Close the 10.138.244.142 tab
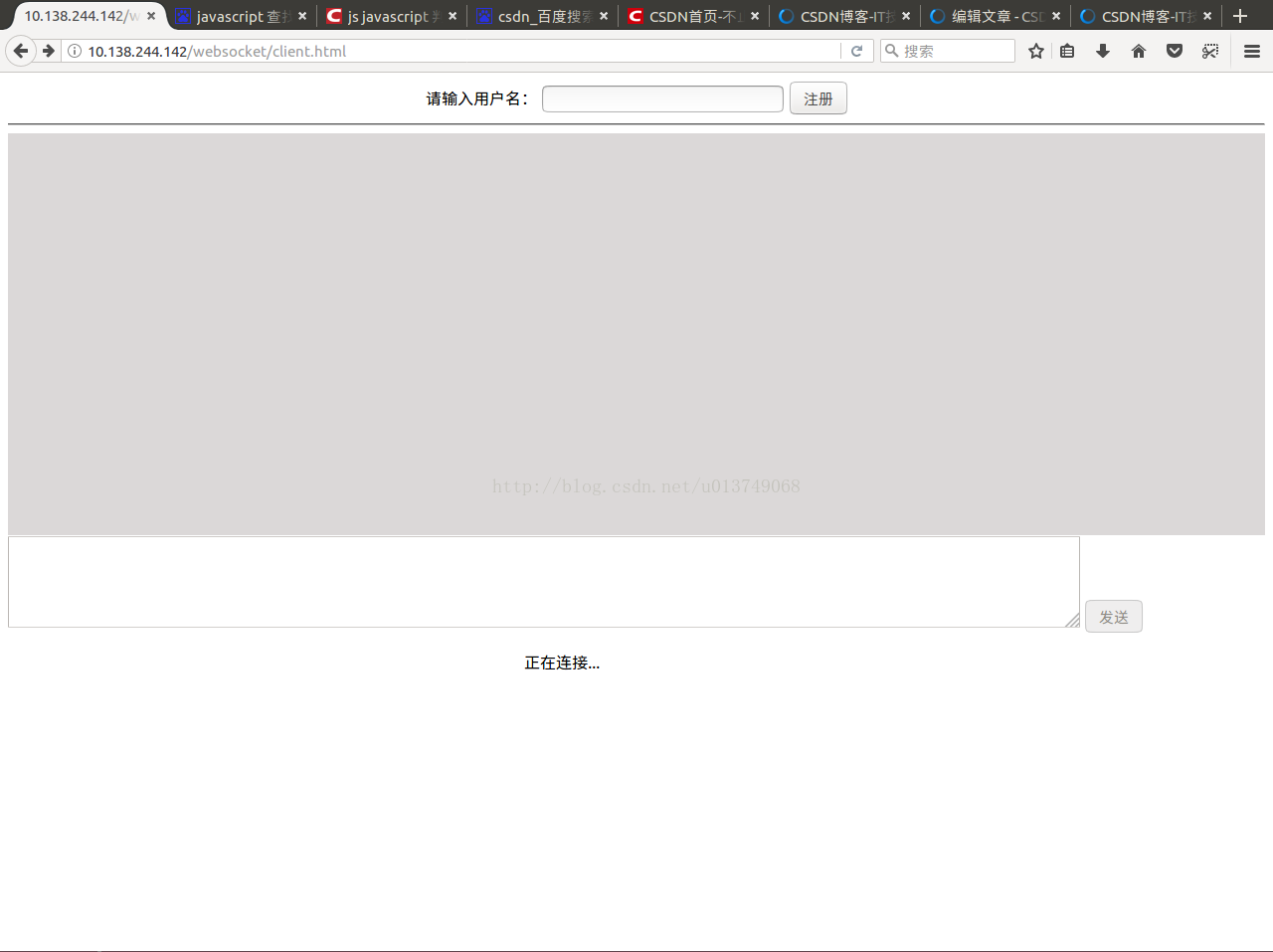 (x=151, y=16)
